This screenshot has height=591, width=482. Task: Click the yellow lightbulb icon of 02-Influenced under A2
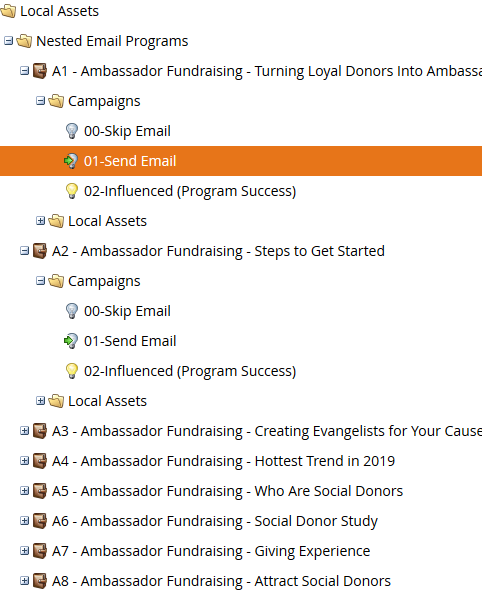pyautogui.click(x=72, y=371)
